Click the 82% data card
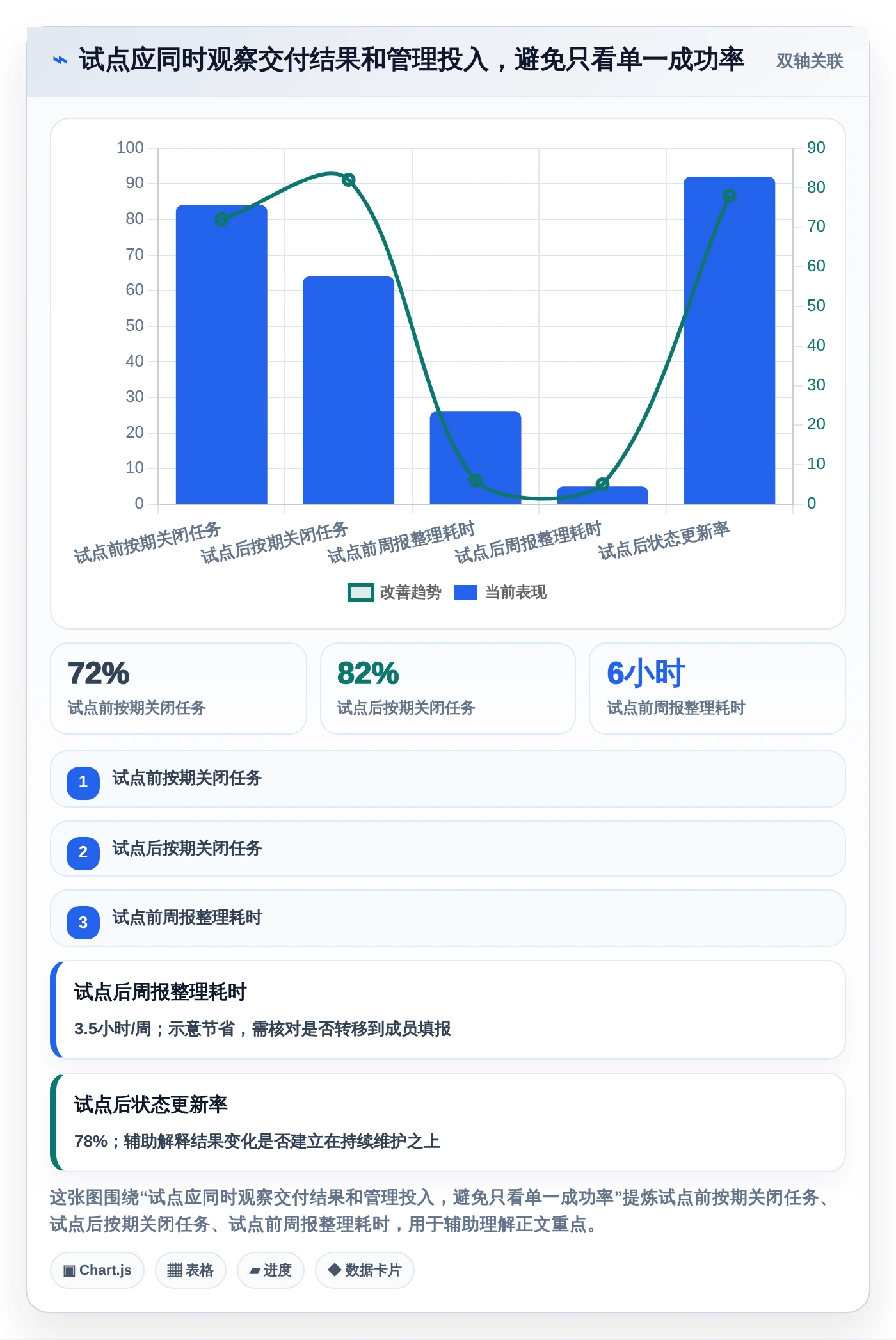The image size is (896, 1340). (x=448, y=689)
